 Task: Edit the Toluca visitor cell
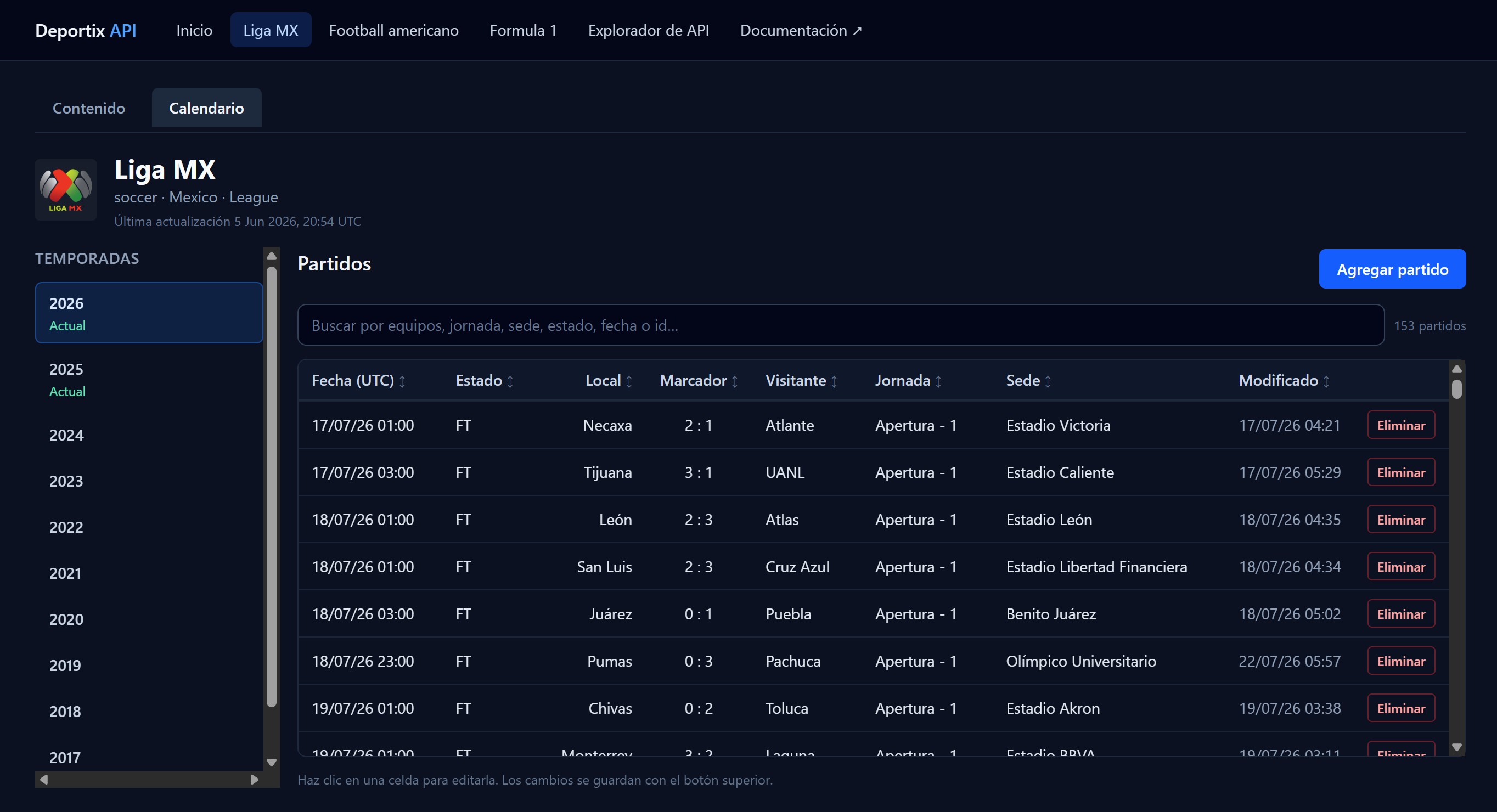click(786, 708)
